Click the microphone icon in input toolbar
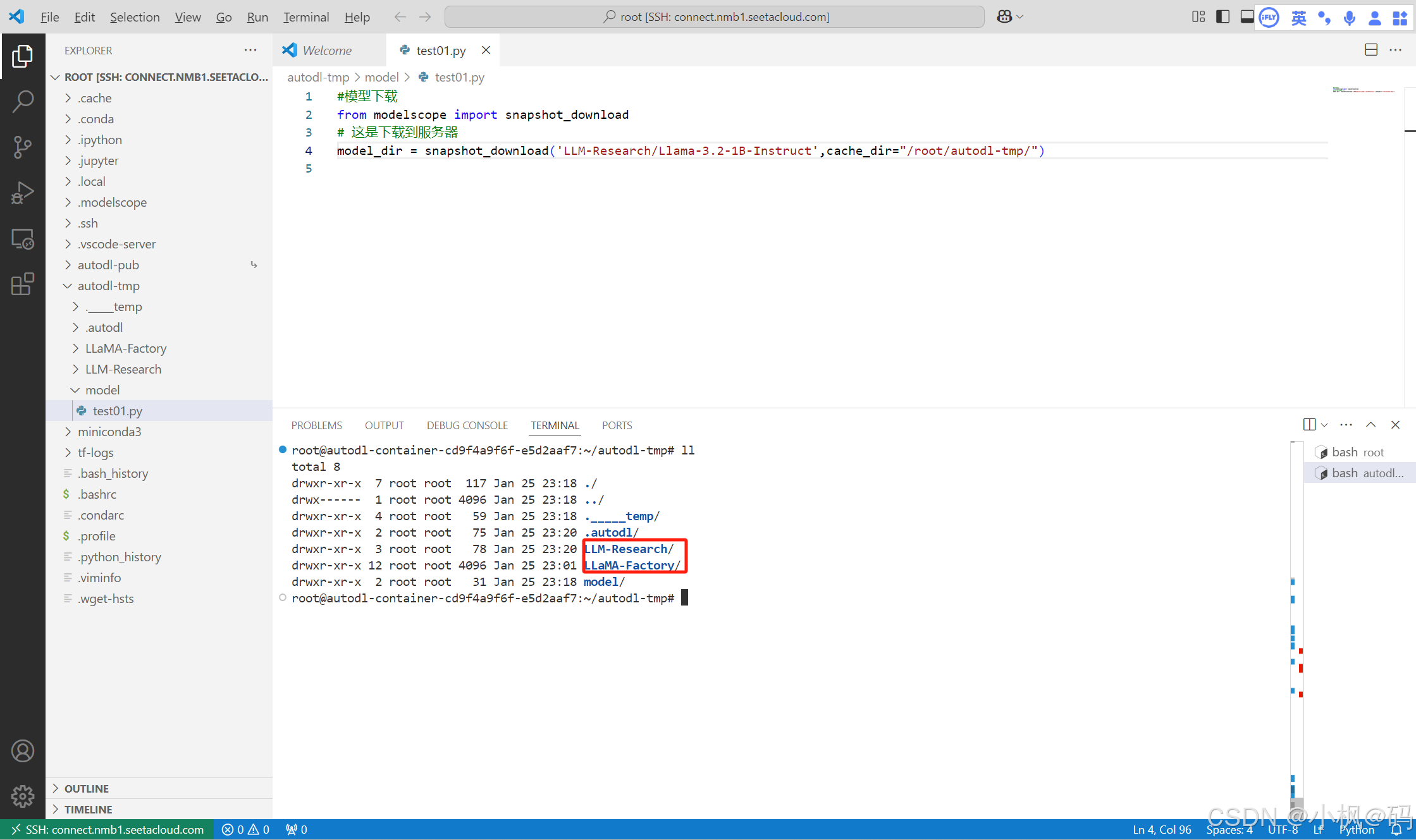The height and width of the screenshot is (840, 1416). click(1349, 18)
